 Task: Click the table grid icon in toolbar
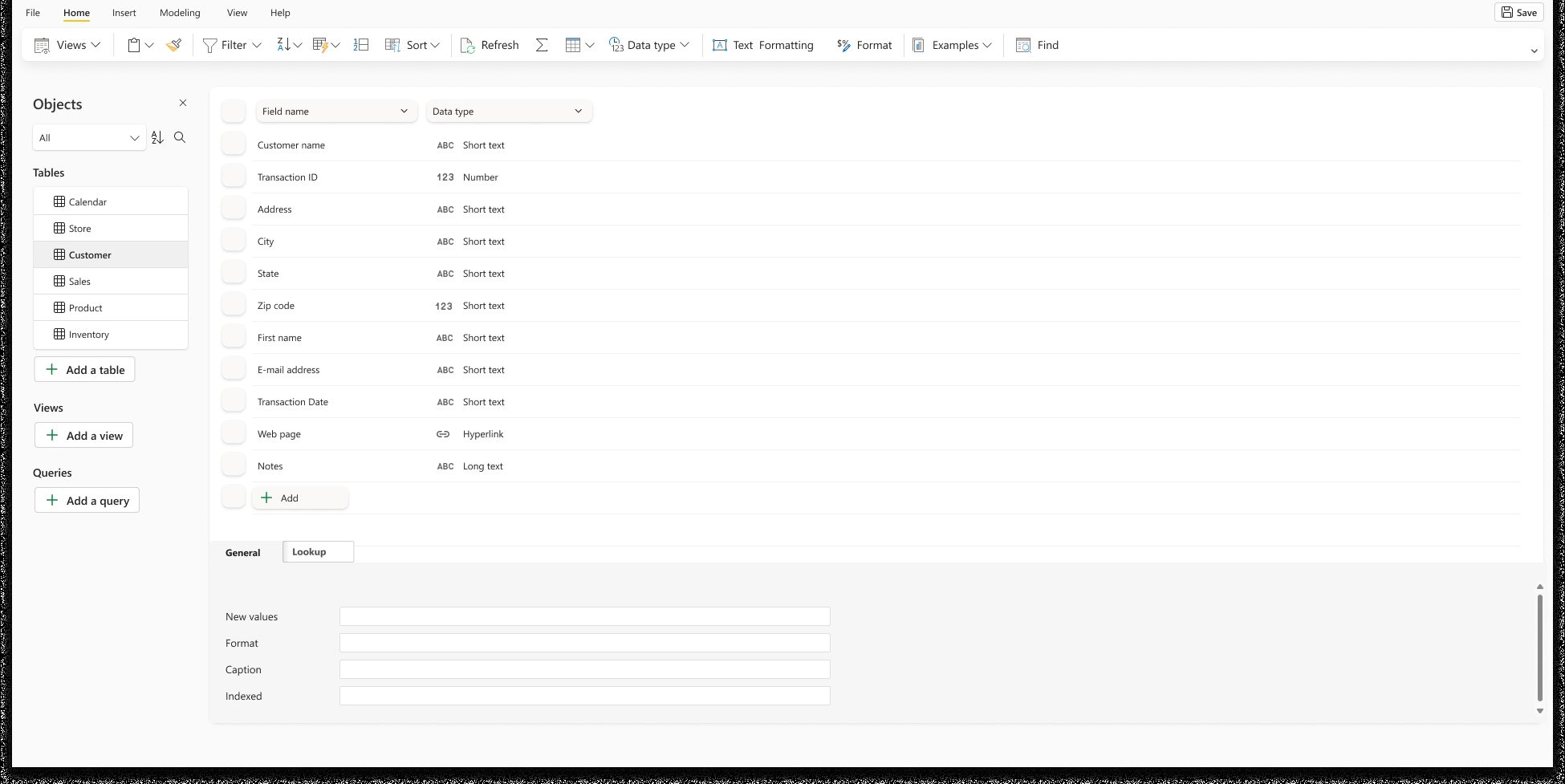point(573,45)
